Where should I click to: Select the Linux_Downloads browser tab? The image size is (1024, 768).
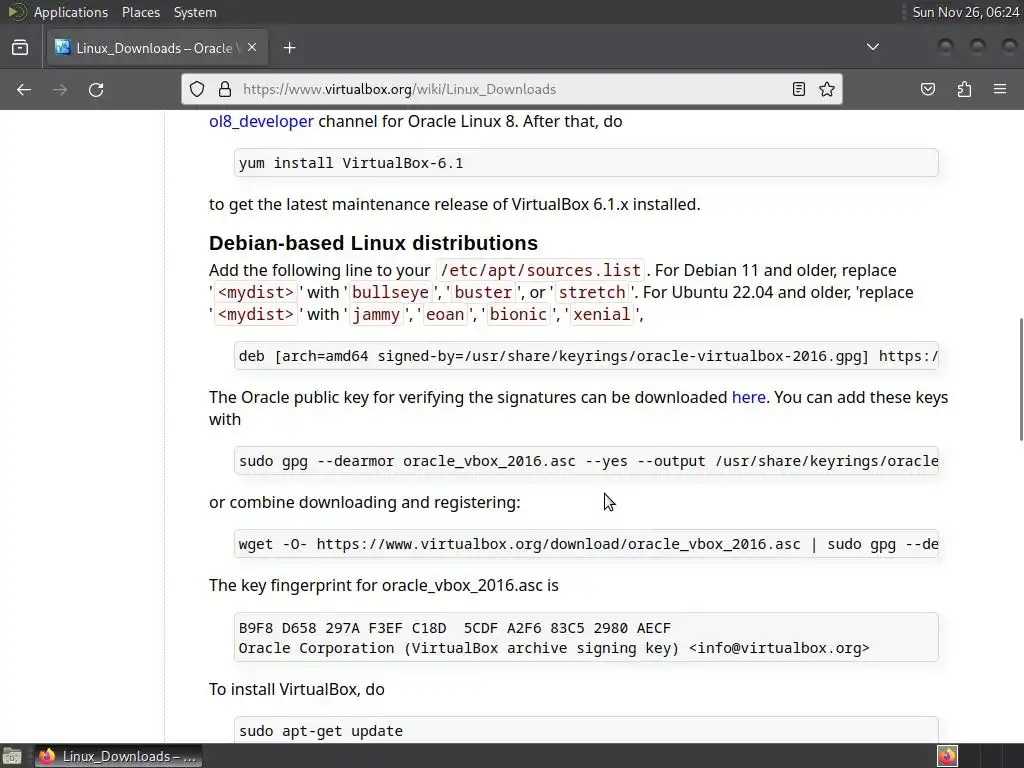click(157, 48)
